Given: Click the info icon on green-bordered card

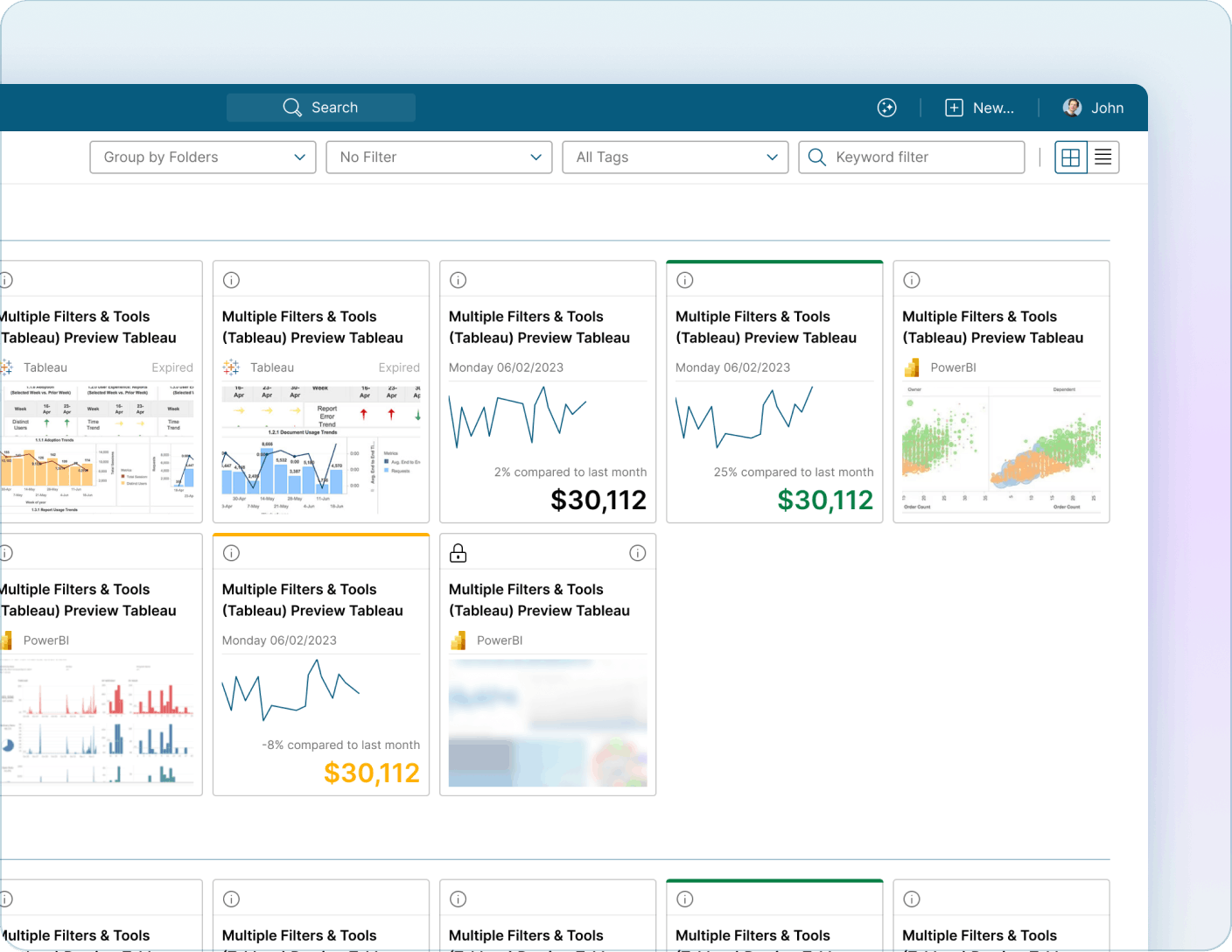Looking at the screenshot, I should pos(684,279).
